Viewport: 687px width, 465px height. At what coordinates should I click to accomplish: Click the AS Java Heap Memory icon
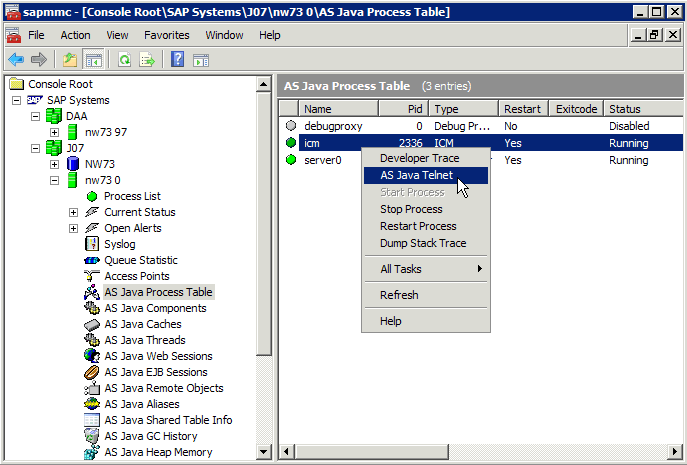point(92,452)
